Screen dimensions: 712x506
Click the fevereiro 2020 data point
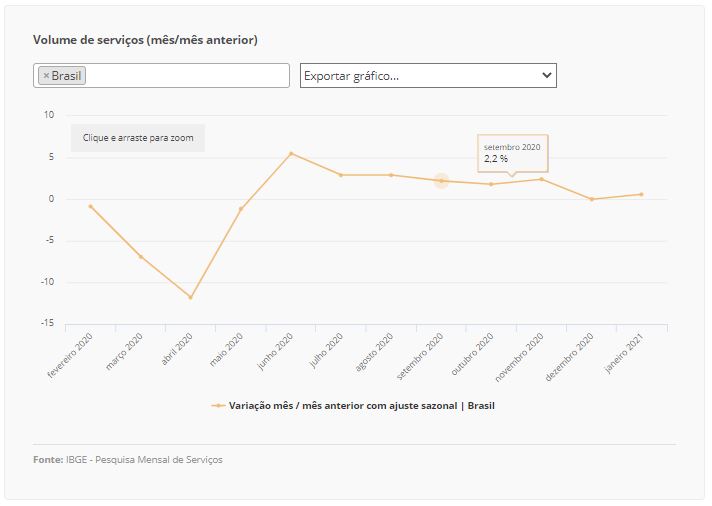pyautogui.click(x=90, y=206)
